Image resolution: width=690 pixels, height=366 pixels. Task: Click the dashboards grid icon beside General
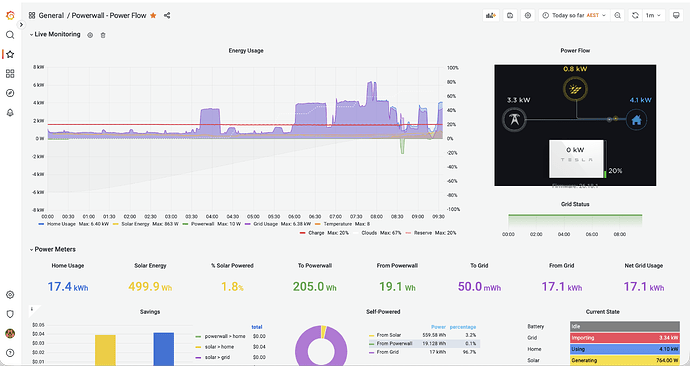32,15
